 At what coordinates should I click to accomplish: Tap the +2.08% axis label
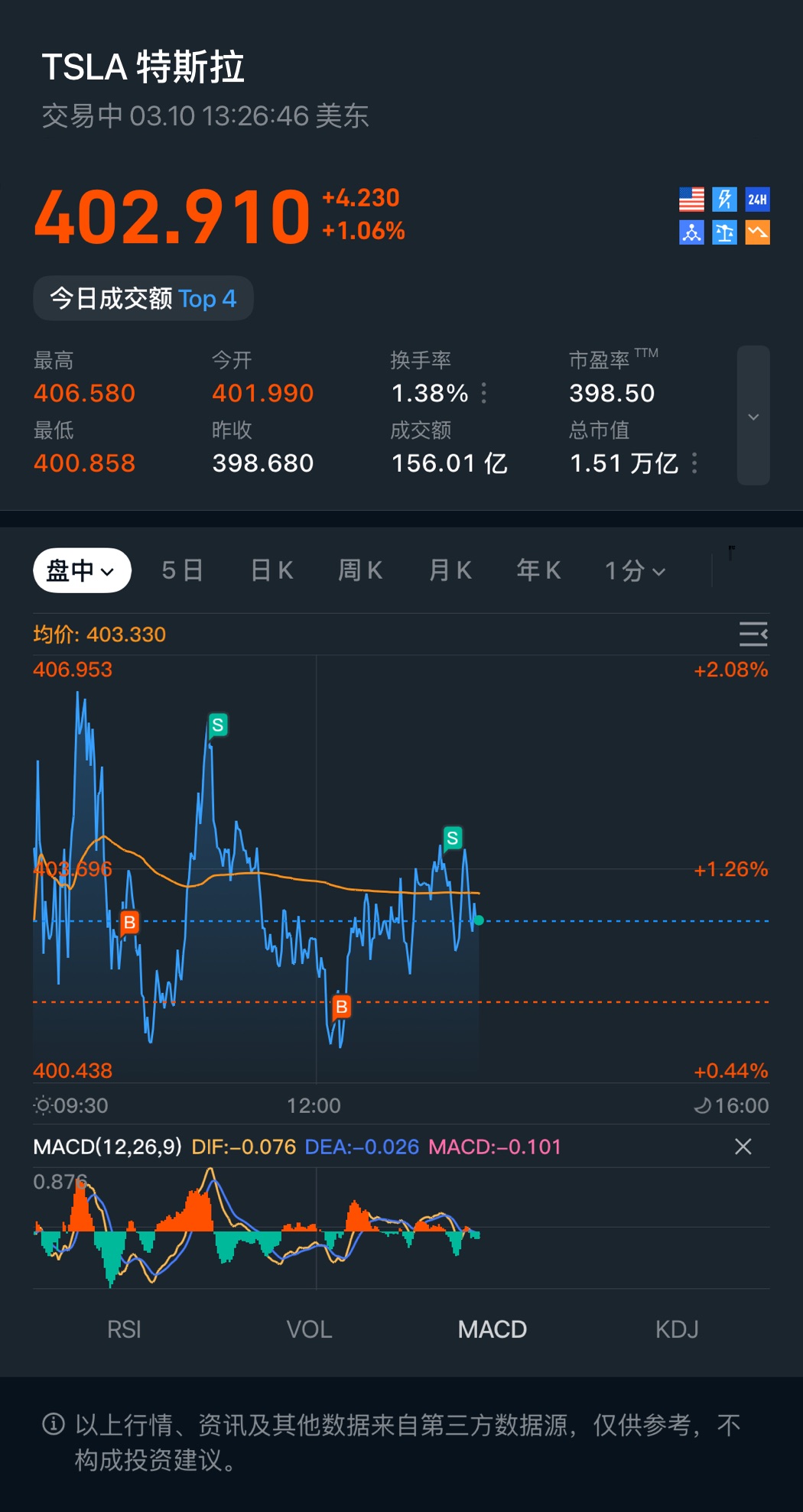(x=731, y=670)
